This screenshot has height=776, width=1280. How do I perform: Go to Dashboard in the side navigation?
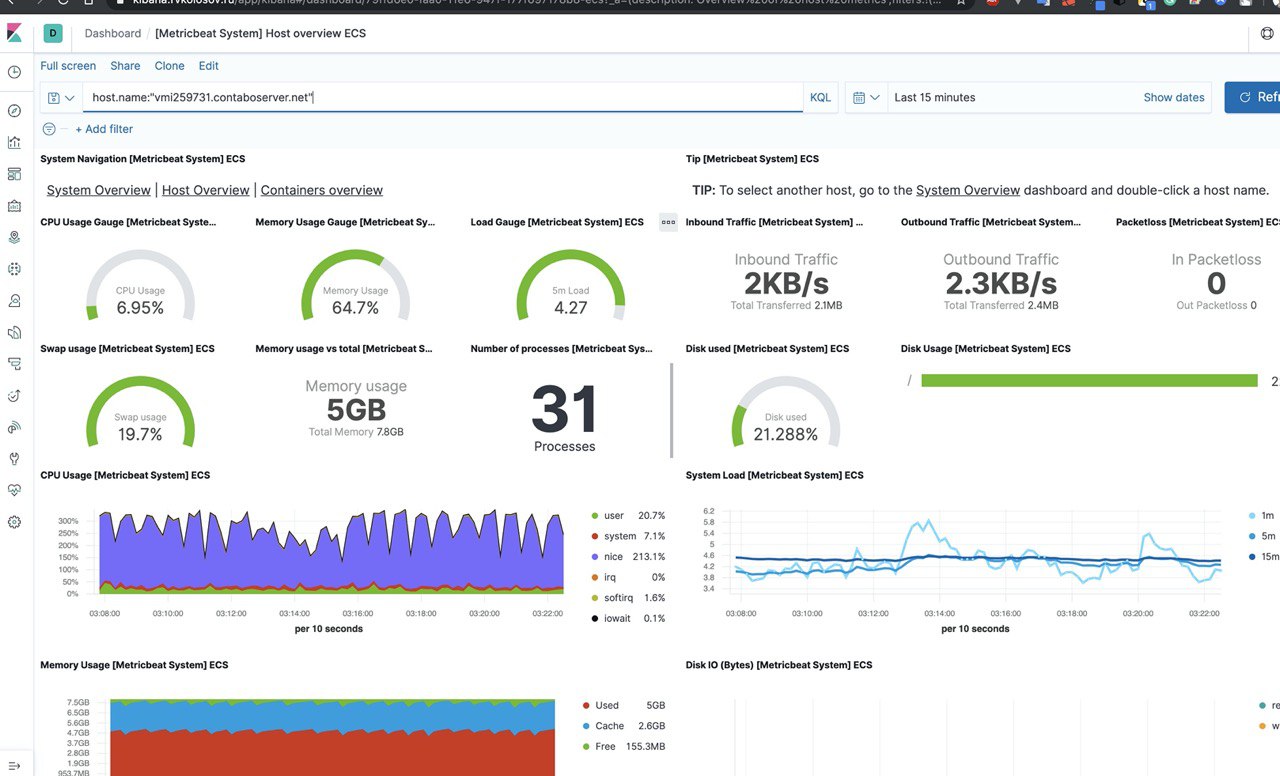pos(14,174)
